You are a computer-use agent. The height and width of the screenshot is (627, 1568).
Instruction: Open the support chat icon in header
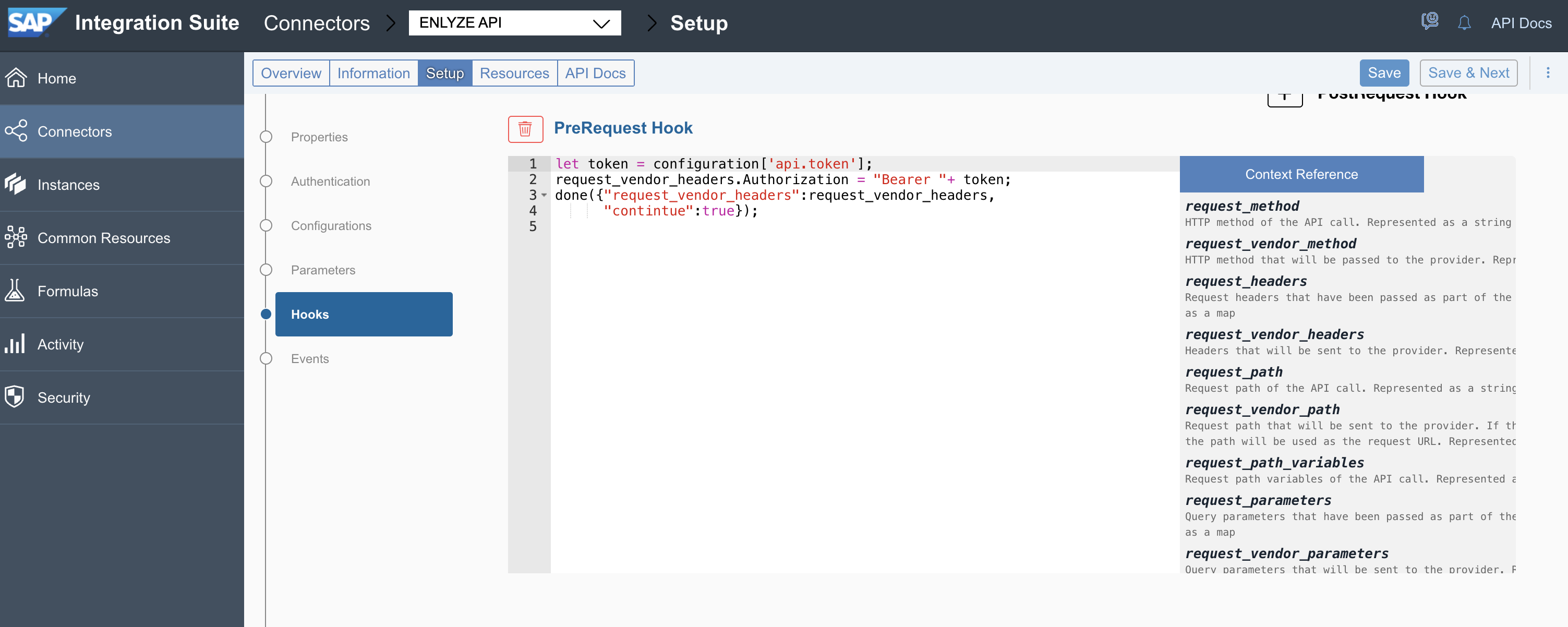(x=1429, y=22)
